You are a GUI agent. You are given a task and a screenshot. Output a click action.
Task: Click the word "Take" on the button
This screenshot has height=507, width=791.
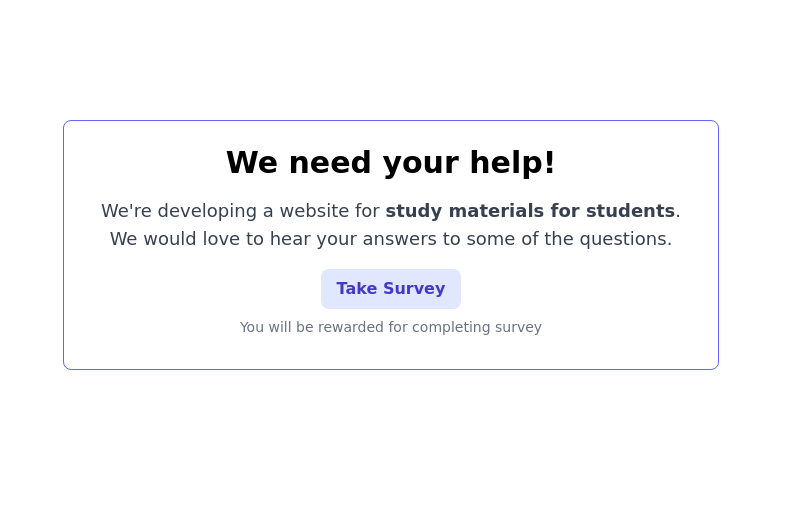356,289
